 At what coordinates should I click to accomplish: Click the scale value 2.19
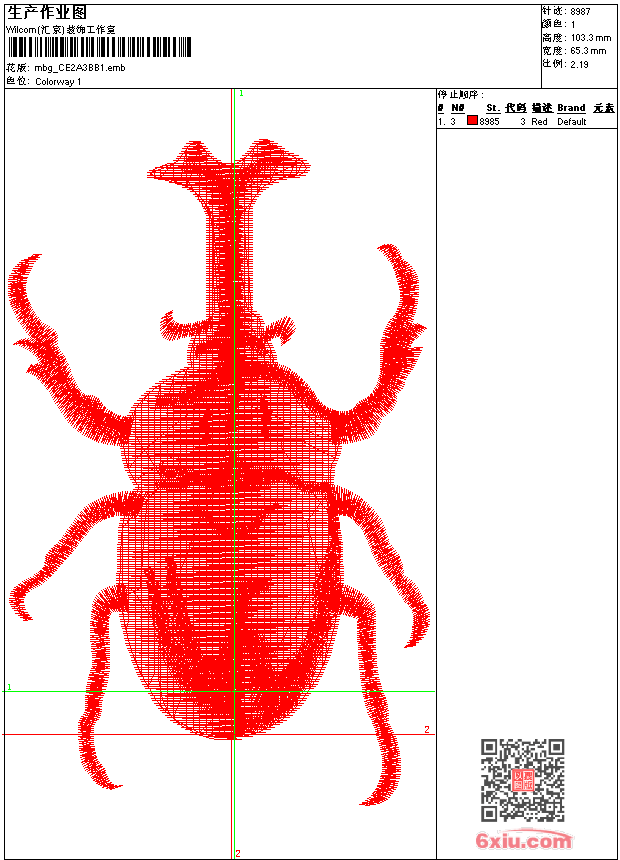click(x=579, y=63)
